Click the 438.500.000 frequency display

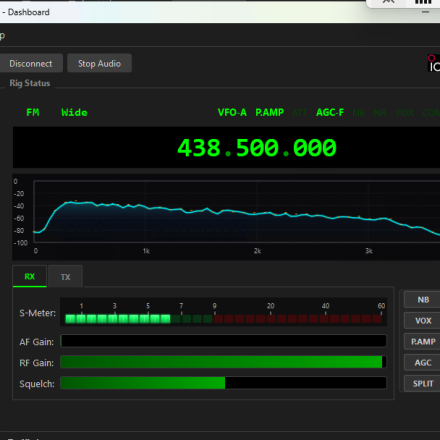click(257, 148)
